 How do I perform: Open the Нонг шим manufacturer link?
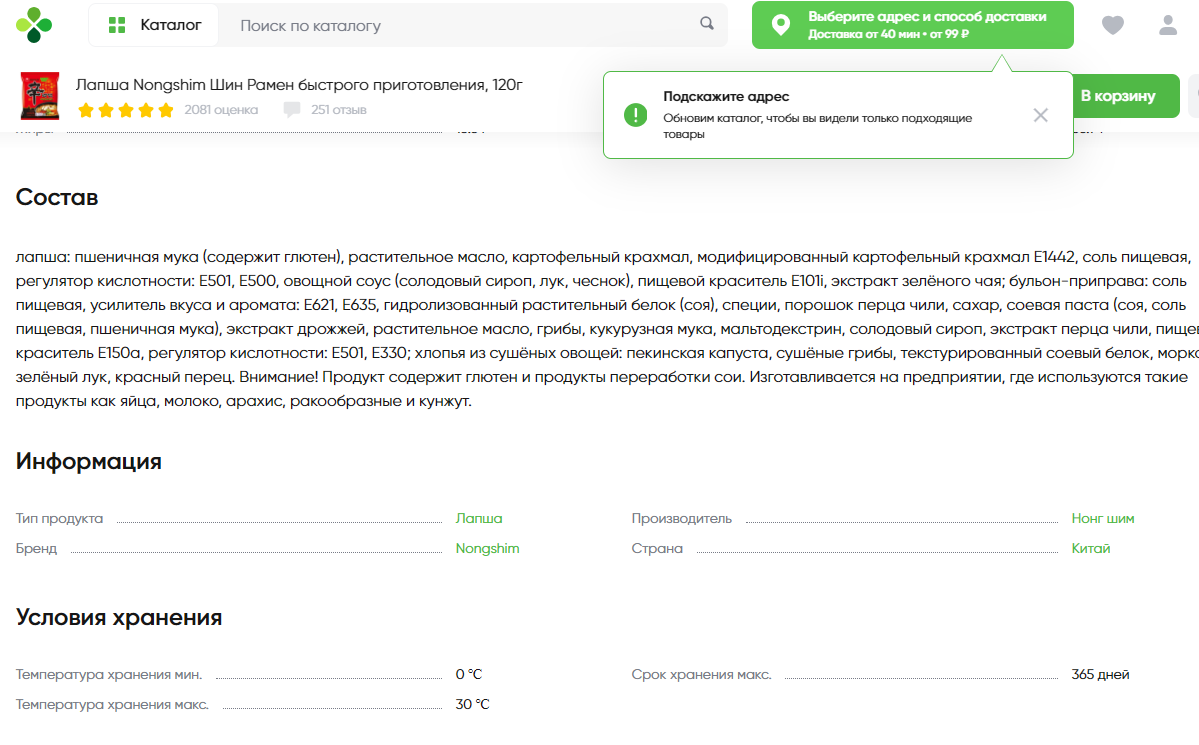[1103, 519]
